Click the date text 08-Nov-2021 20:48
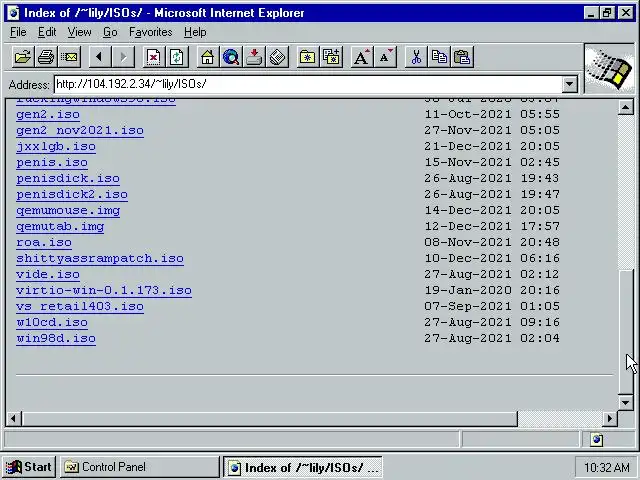This screenshot has height=480, width=640. point(492,242)
